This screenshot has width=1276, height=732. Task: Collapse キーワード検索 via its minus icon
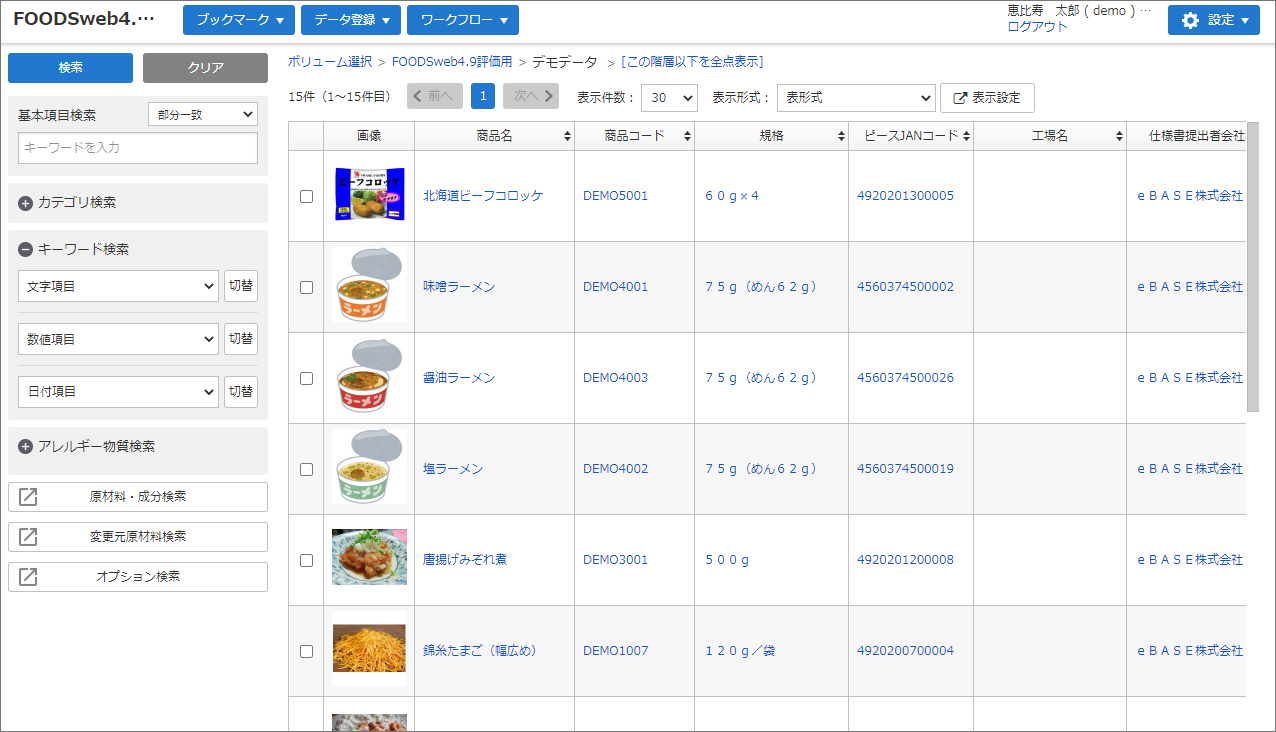point(26,250)
